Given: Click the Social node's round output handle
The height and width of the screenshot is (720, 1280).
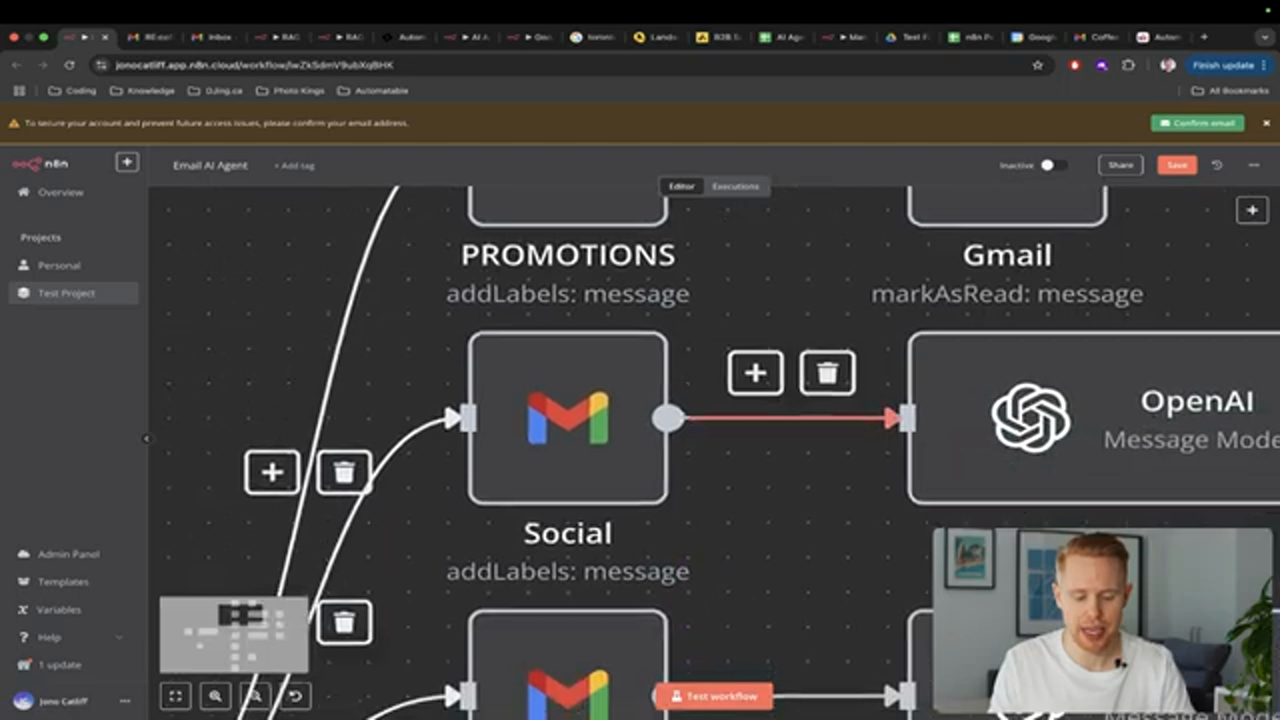Looking at the screenshot, I should click(668, 418).
